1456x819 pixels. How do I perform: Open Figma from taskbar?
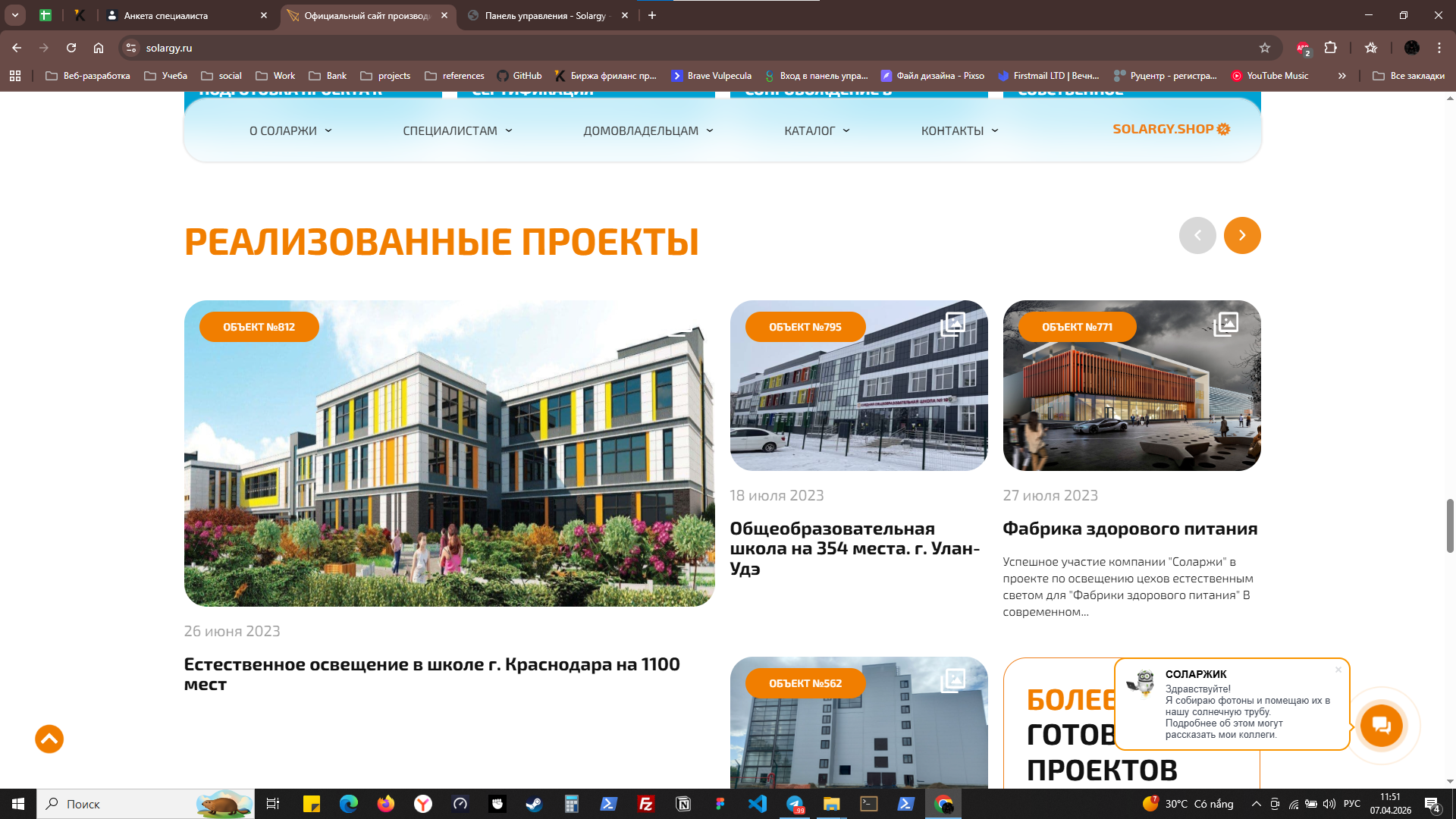[720, 804]
